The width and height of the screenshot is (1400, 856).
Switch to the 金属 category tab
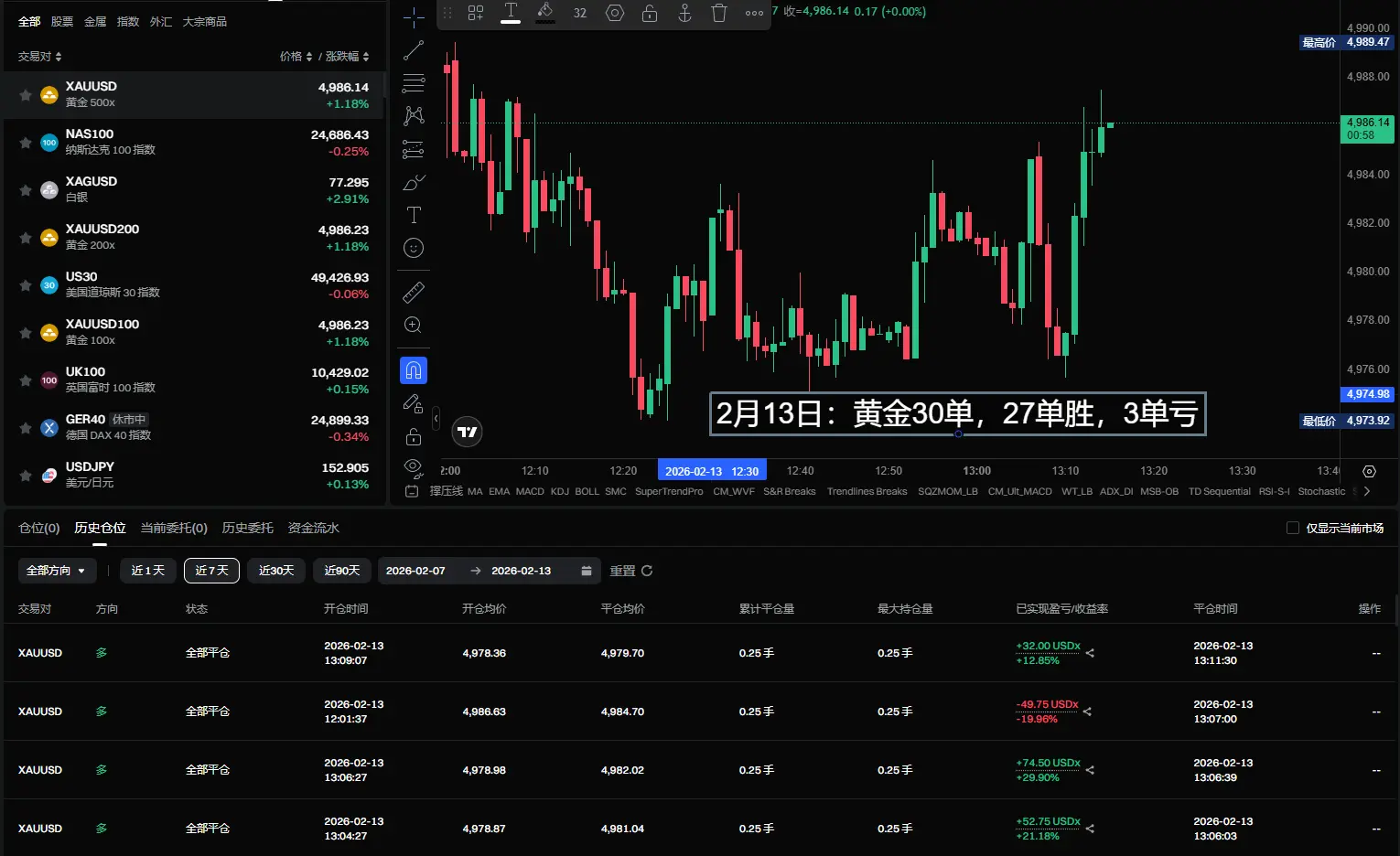click(95, 21)
